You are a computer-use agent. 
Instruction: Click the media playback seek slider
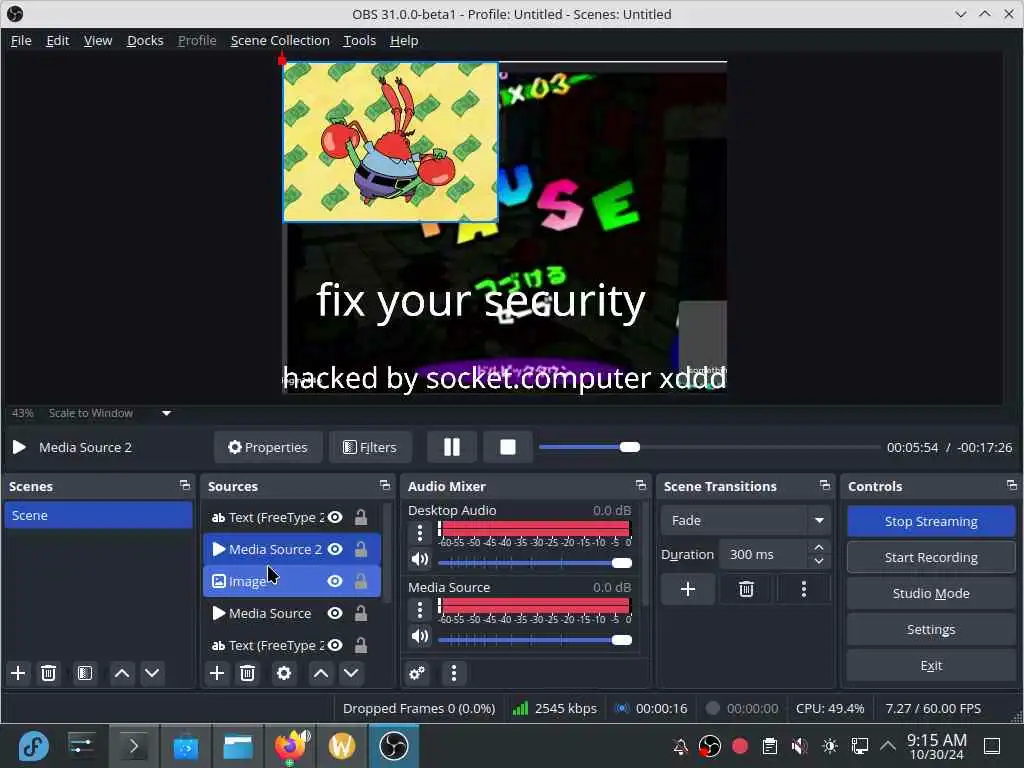(709, 447)
